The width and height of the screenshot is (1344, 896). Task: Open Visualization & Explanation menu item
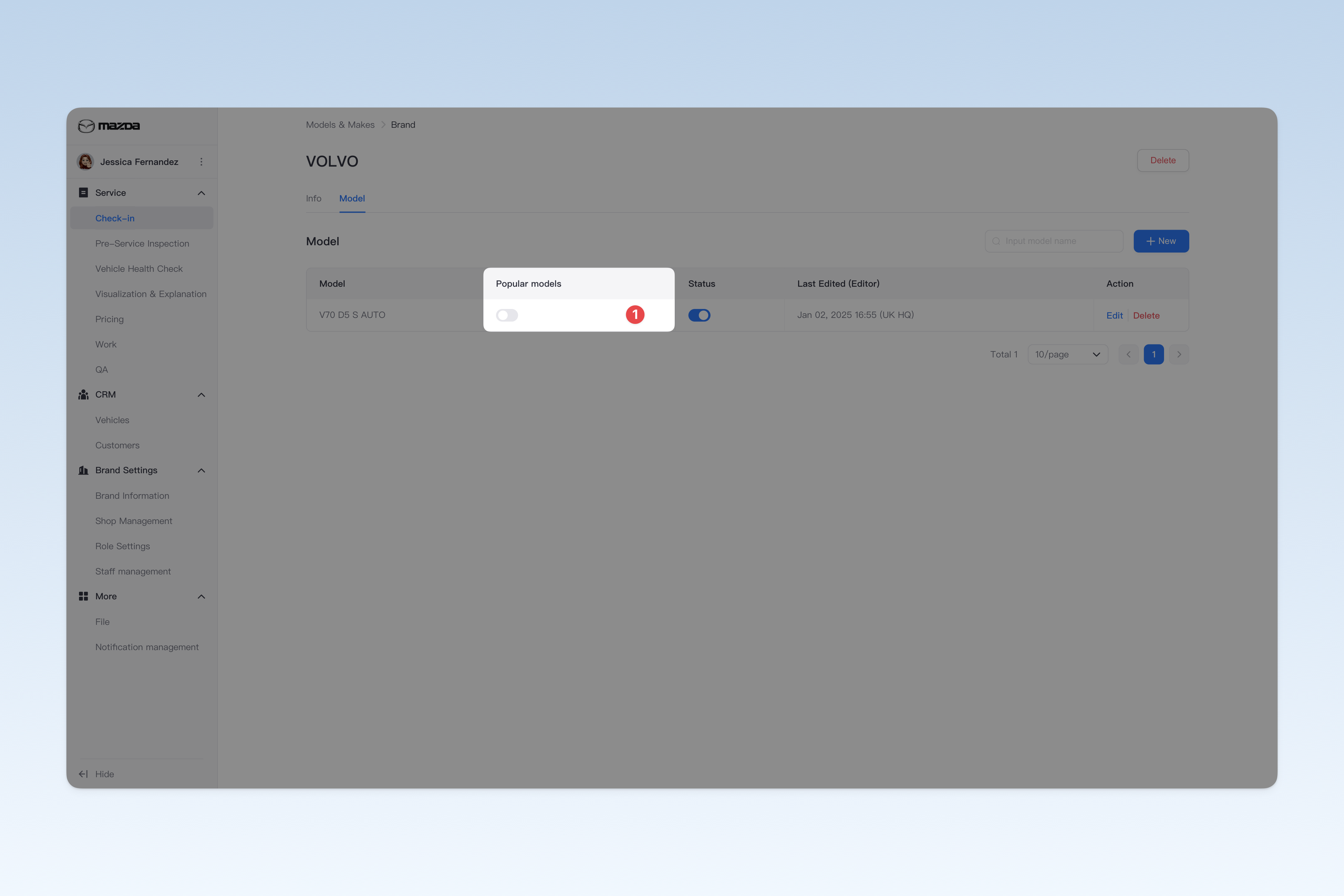142,294
